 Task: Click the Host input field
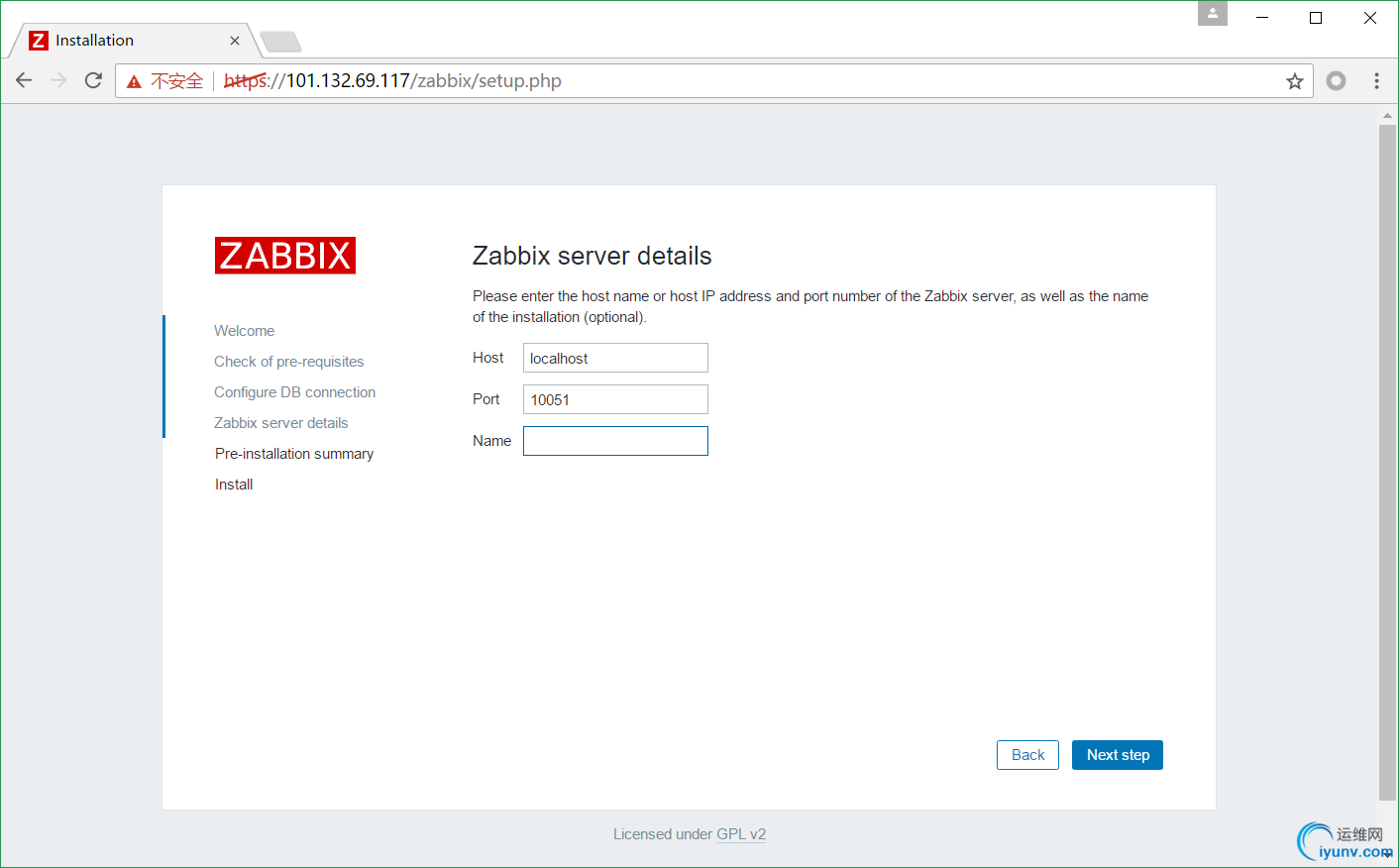click(615, 358)
